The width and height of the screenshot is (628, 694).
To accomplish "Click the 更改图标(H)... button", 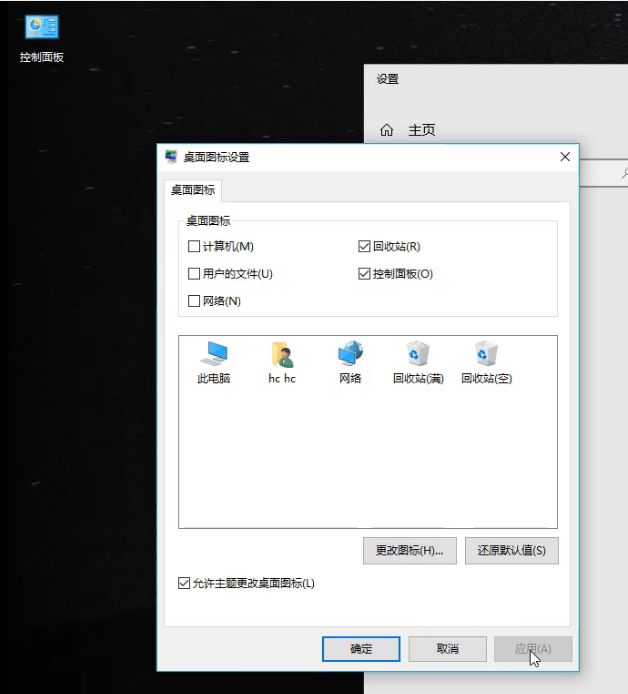I will 409,550.
